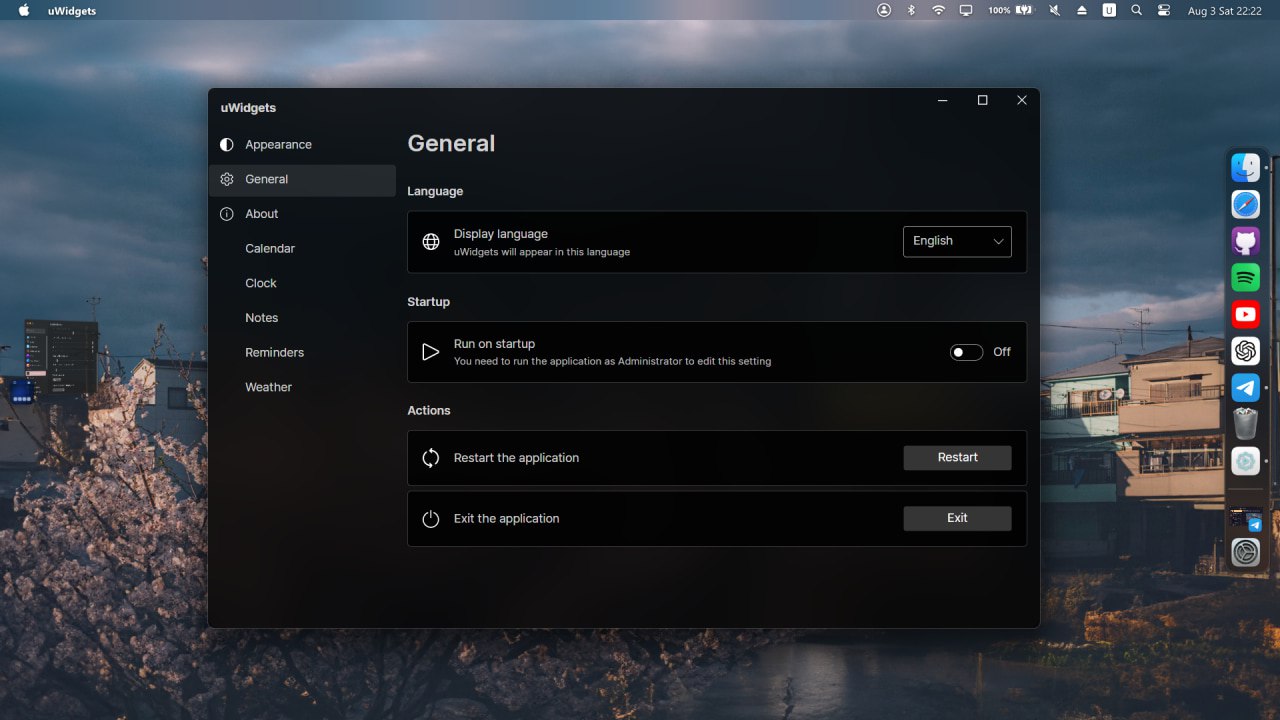Screen dimensions: 1280x720
Task: Open the About info page
Action: pyautogui.click(x=302, y=214)
